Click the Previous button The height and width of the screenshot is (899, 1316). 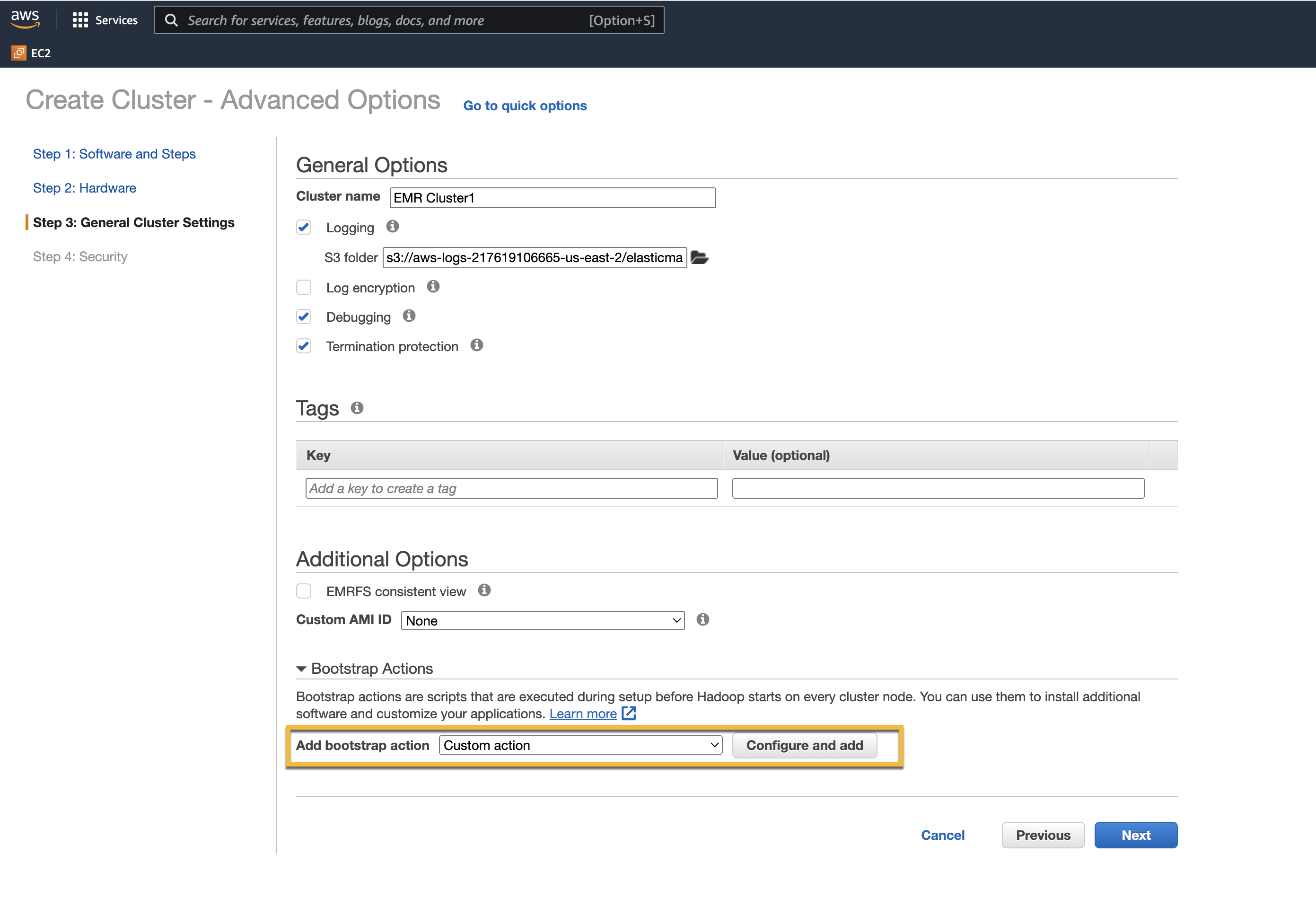(x=1043, y=835)
